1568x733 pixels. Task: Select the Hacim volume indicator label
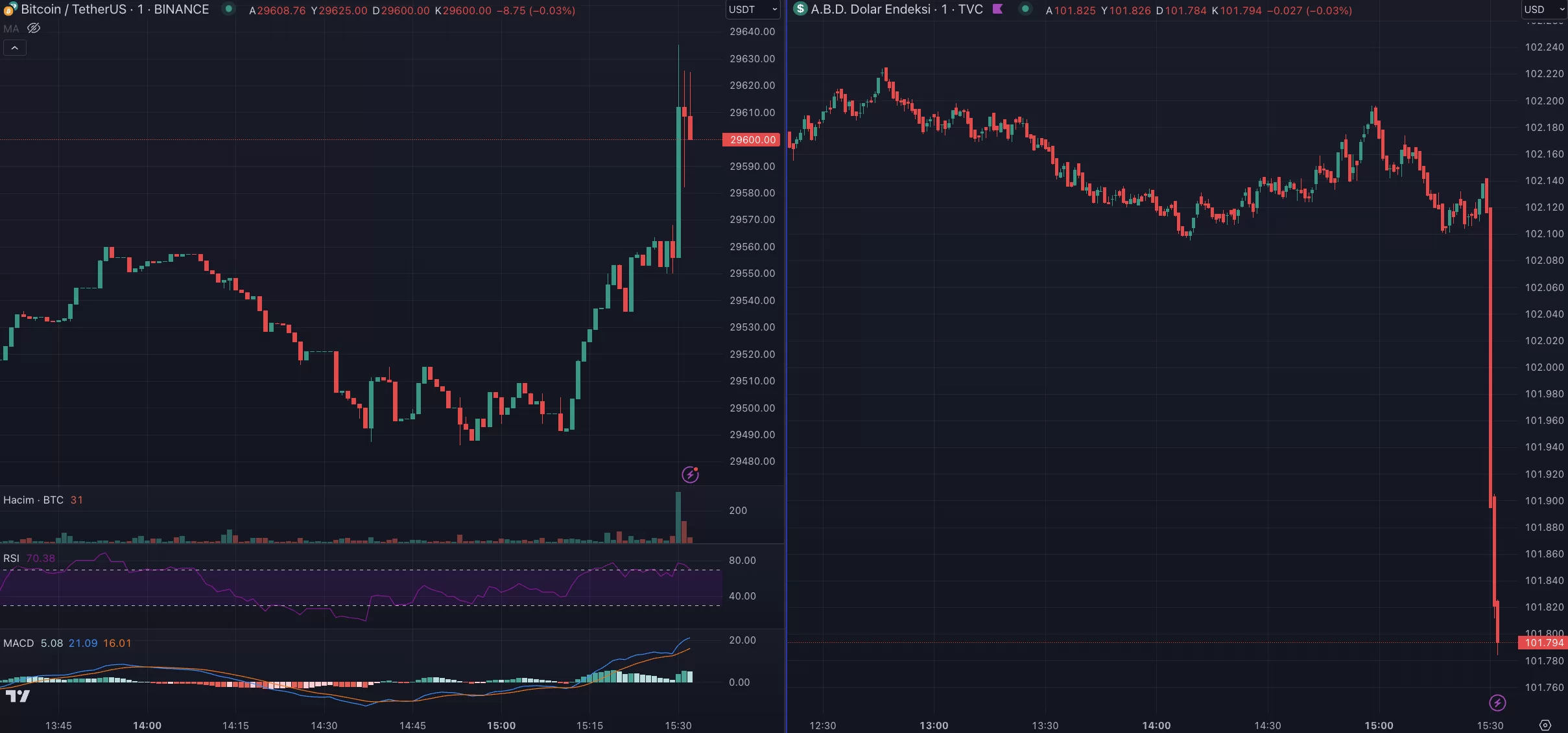point(33,500)
